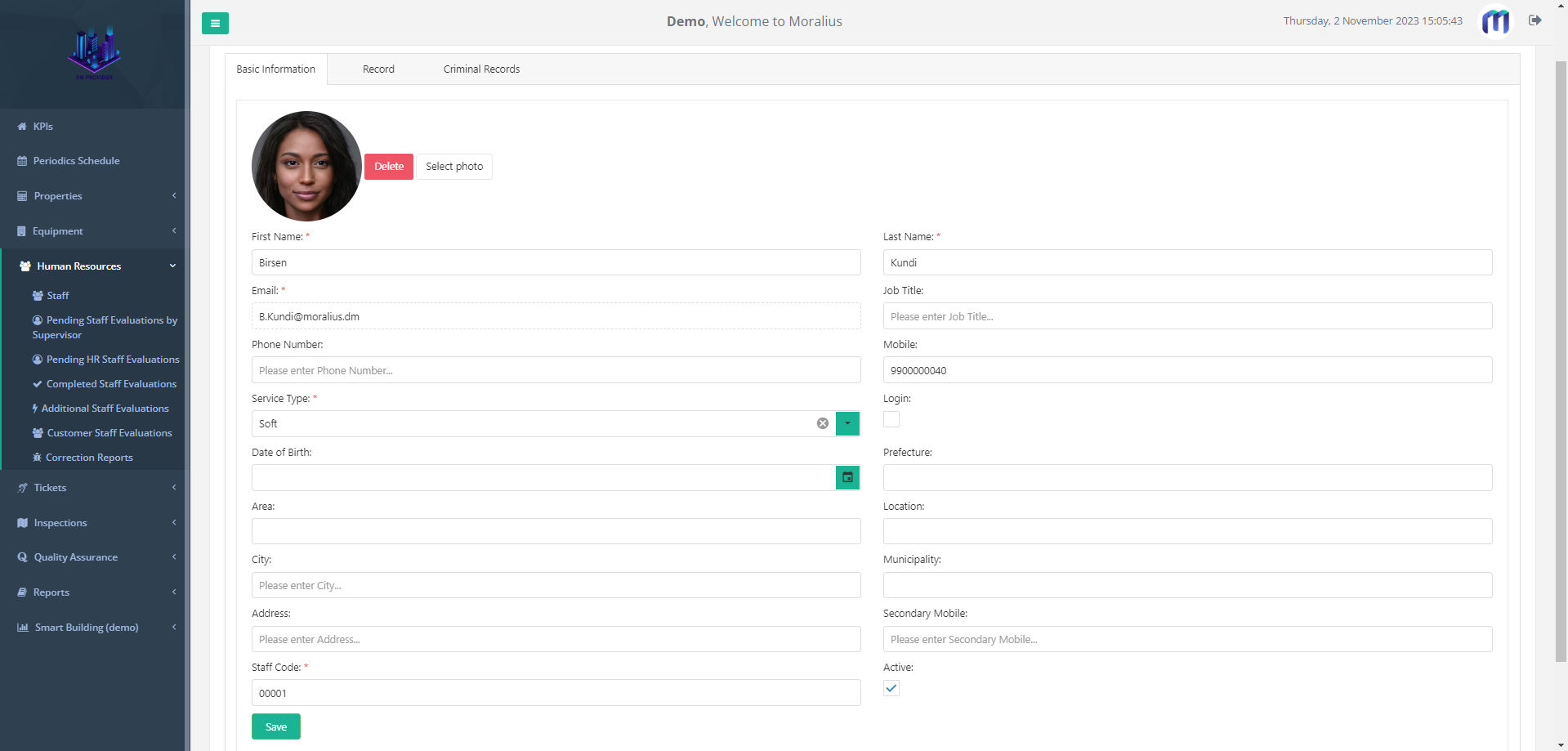Image resolution: width=1568 pixels, height=751 pixels.
Task: Save the staff information
Action: (x=276, y=726)
